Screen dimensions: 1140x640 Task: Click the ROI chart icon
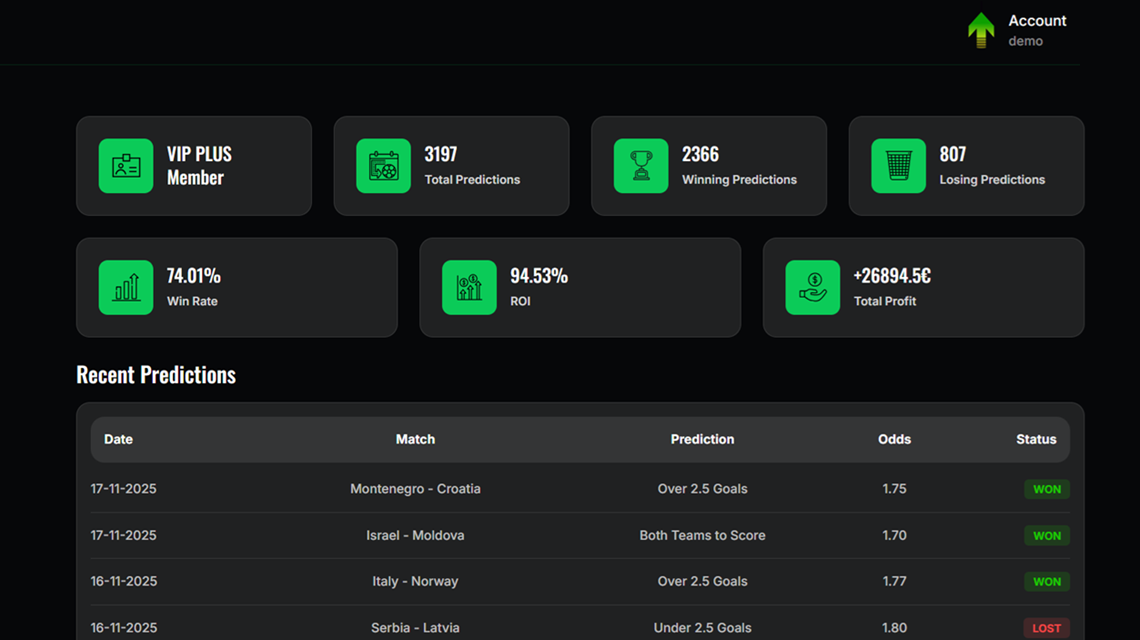469,288
